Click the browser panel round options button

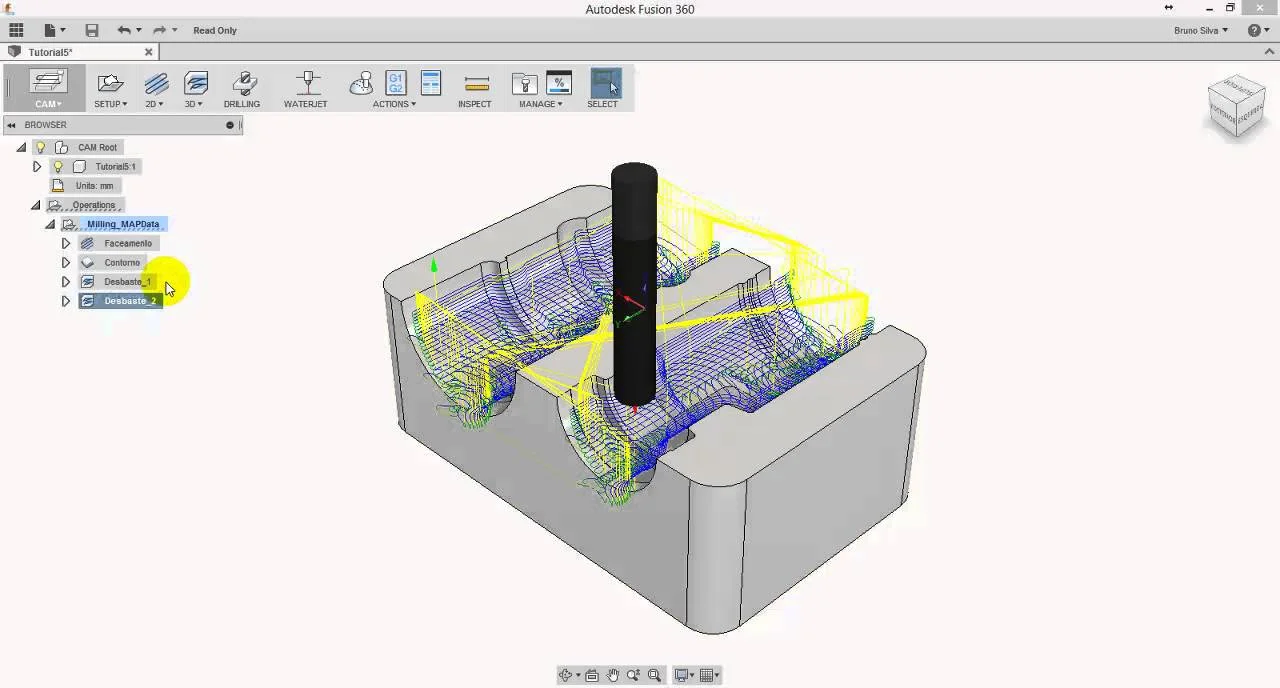click(x=230, y=125)
